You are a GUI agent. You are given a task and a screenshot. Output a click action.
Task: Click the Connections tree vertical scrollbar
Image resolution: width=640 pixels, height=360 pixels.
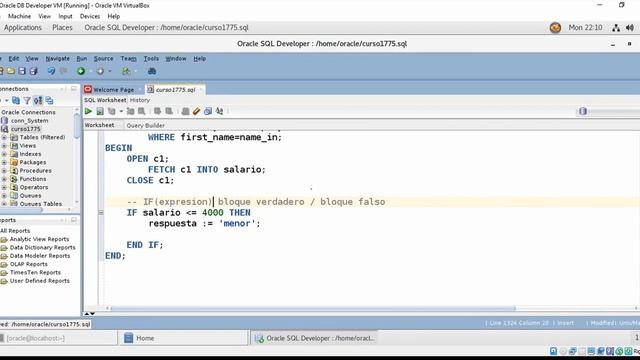tap(77, 125)
